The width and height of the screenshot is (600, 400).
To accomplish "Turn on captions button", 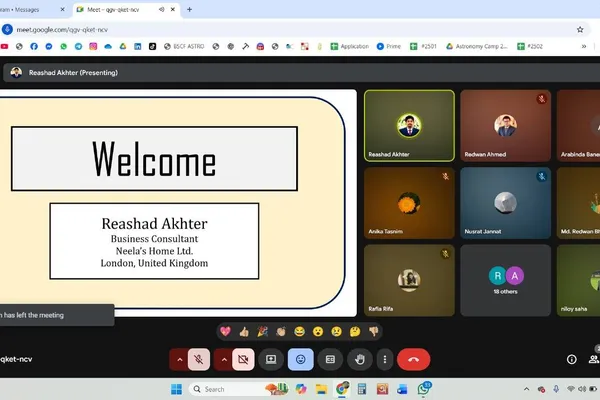I will click(x=330, y=359).
